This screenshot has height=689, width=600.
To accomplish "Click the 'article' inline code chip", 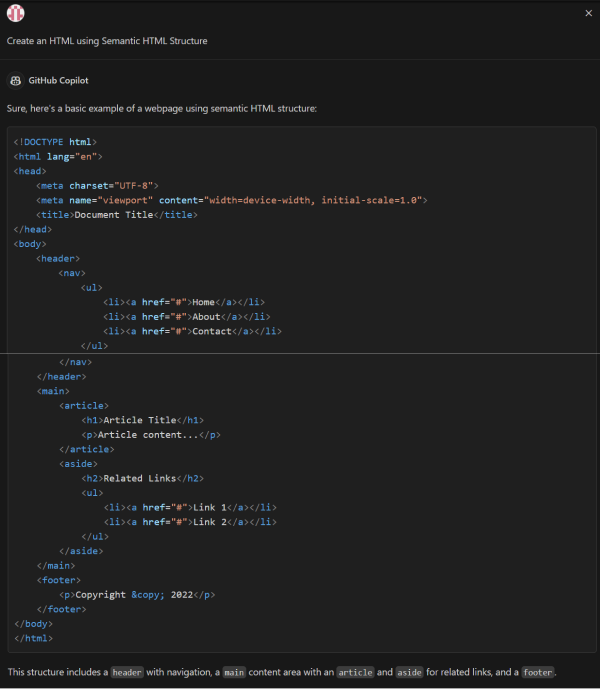I will (x=355, y=672).
